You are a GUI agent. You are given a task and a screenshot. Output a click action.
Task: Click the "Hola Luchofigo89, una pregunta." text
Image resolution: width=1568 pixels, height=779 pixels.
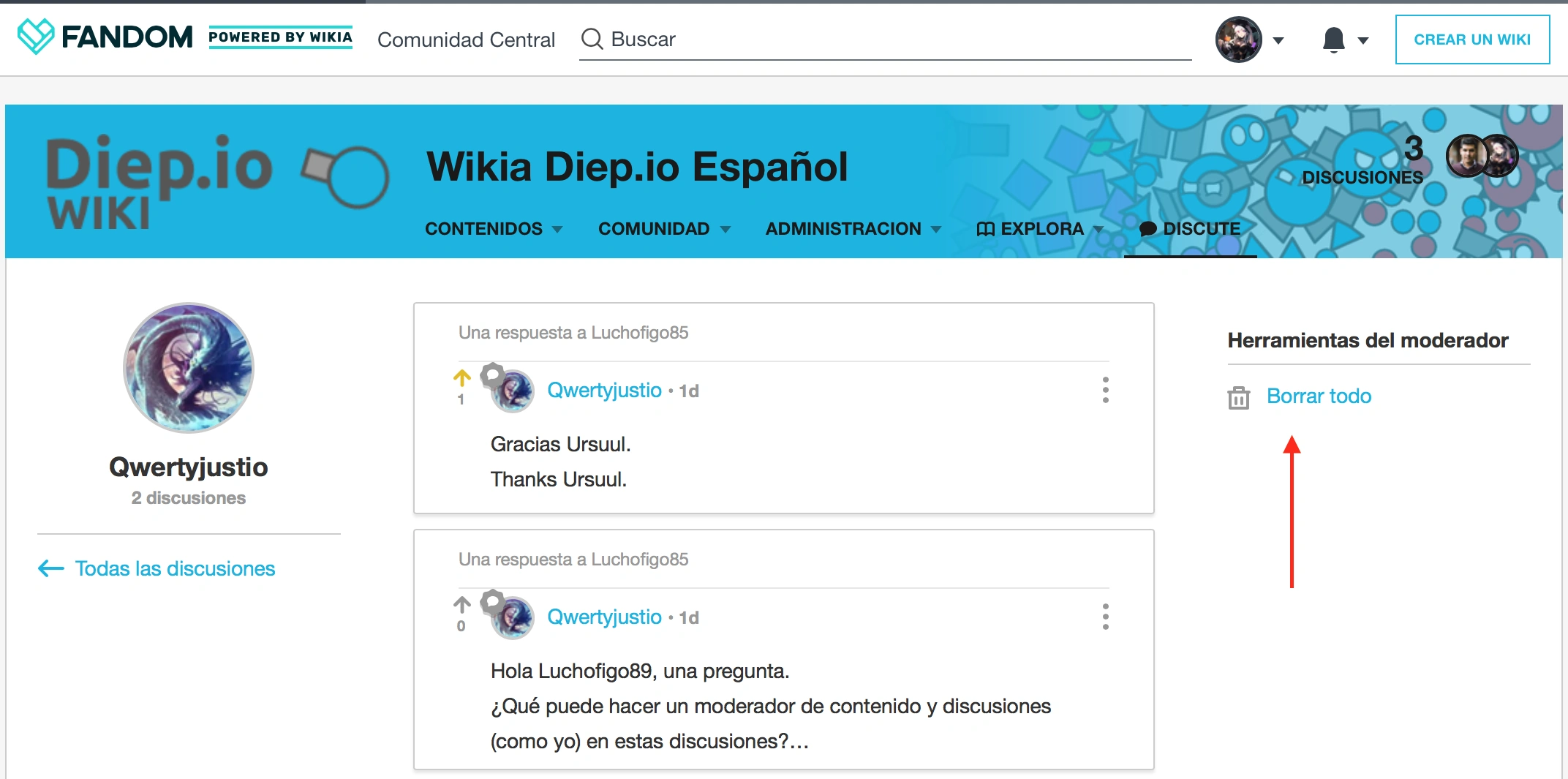point(640,671)
